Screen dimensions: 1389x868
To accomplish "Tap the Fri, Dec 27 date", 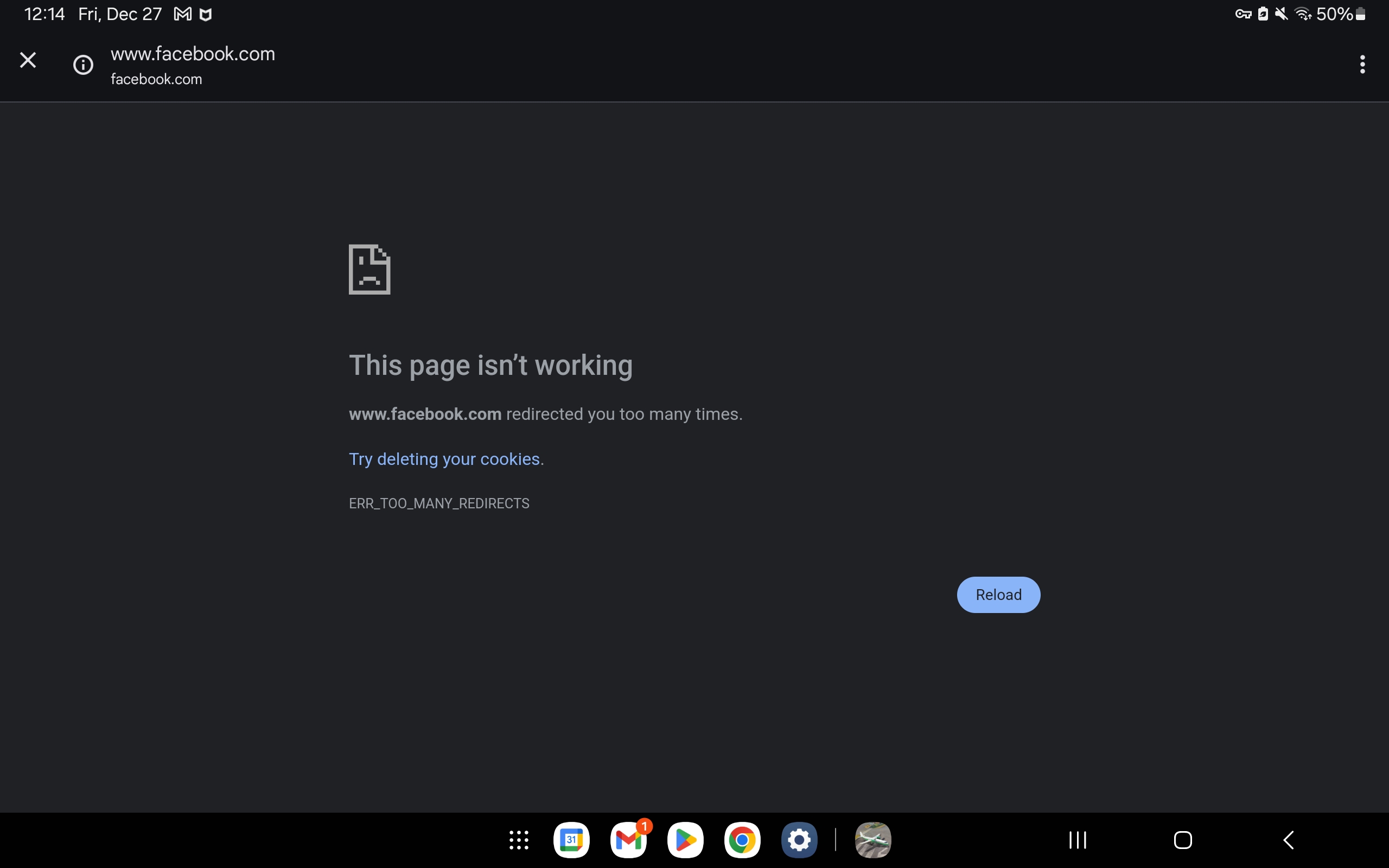I will point(120,14).
